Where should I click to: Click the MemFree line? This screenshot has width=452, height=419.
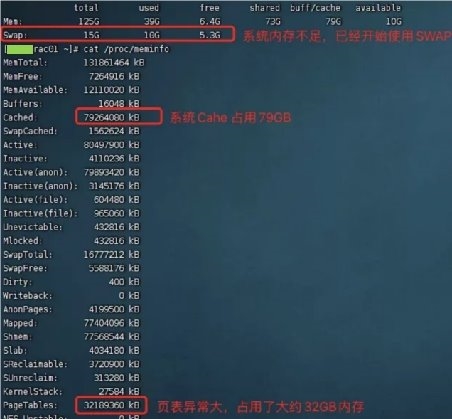(x=71, y=76)
